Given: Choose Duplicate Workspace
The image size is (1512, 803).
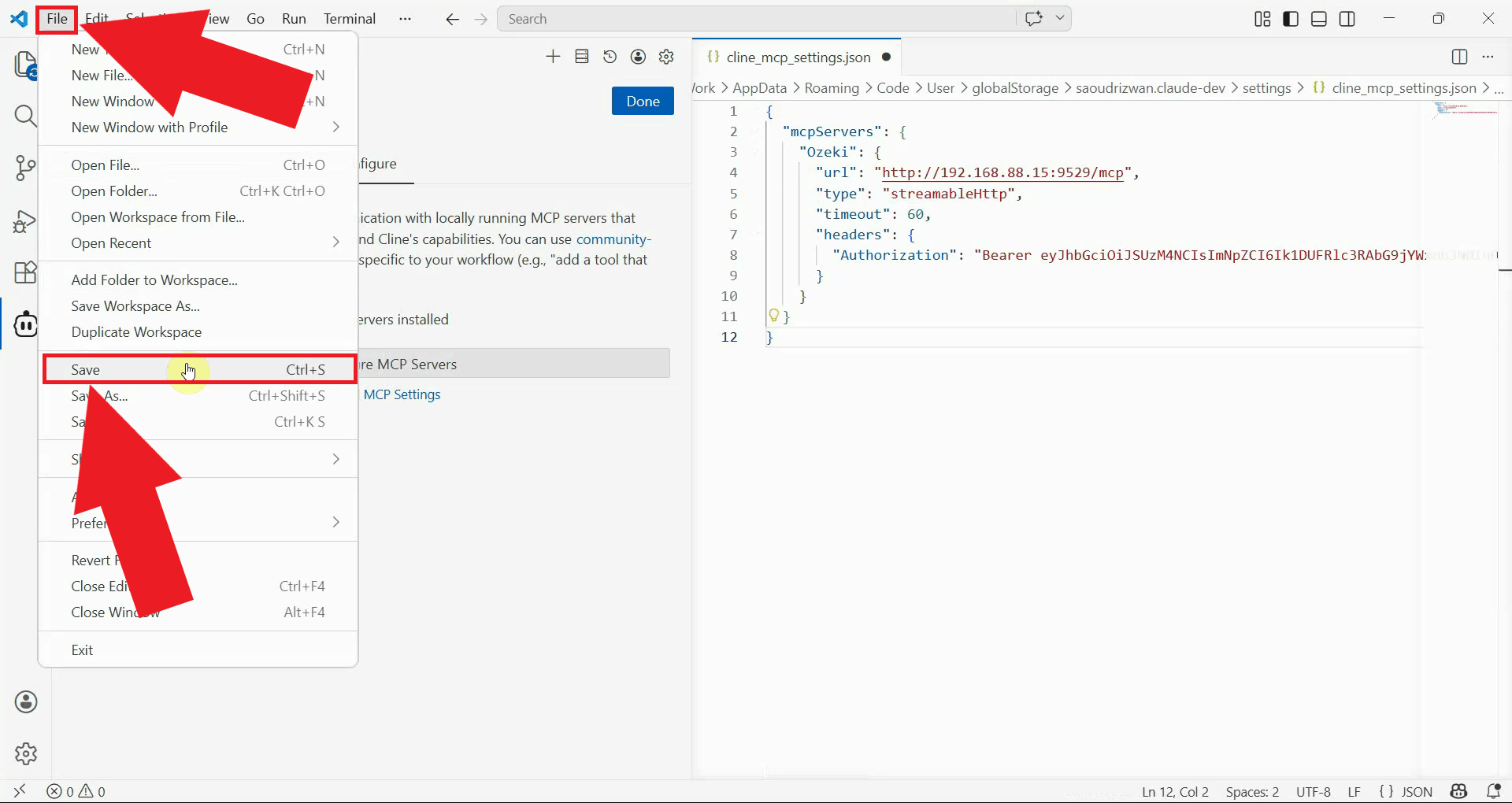Looking at the screenshot, I should [198, 331].
